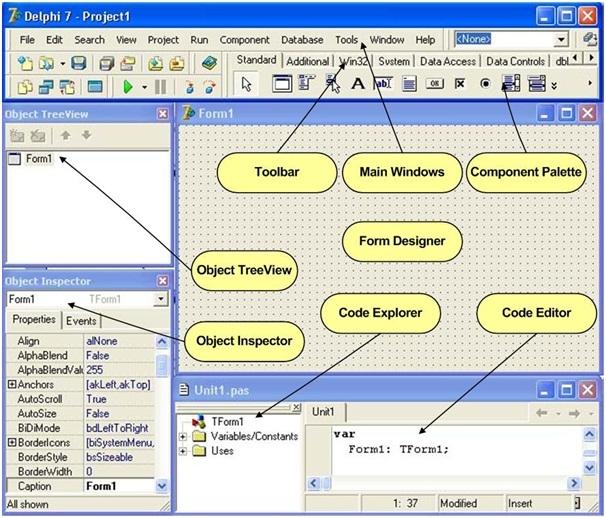
Task: Expand the Anchors property
Action: 12,384
